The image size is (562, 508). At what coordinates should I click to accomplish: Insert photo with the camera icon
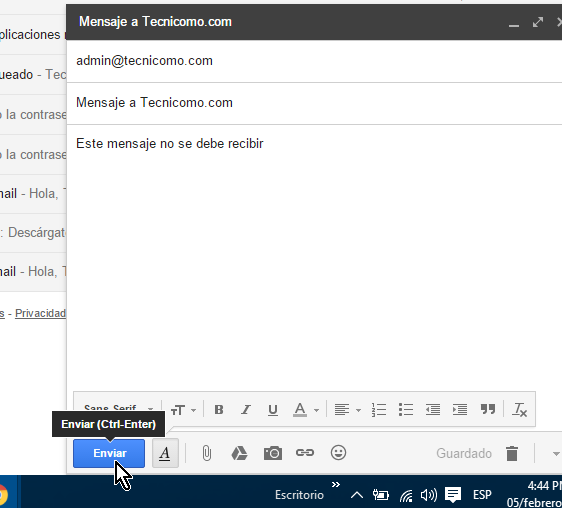click(x=273, y=453)
